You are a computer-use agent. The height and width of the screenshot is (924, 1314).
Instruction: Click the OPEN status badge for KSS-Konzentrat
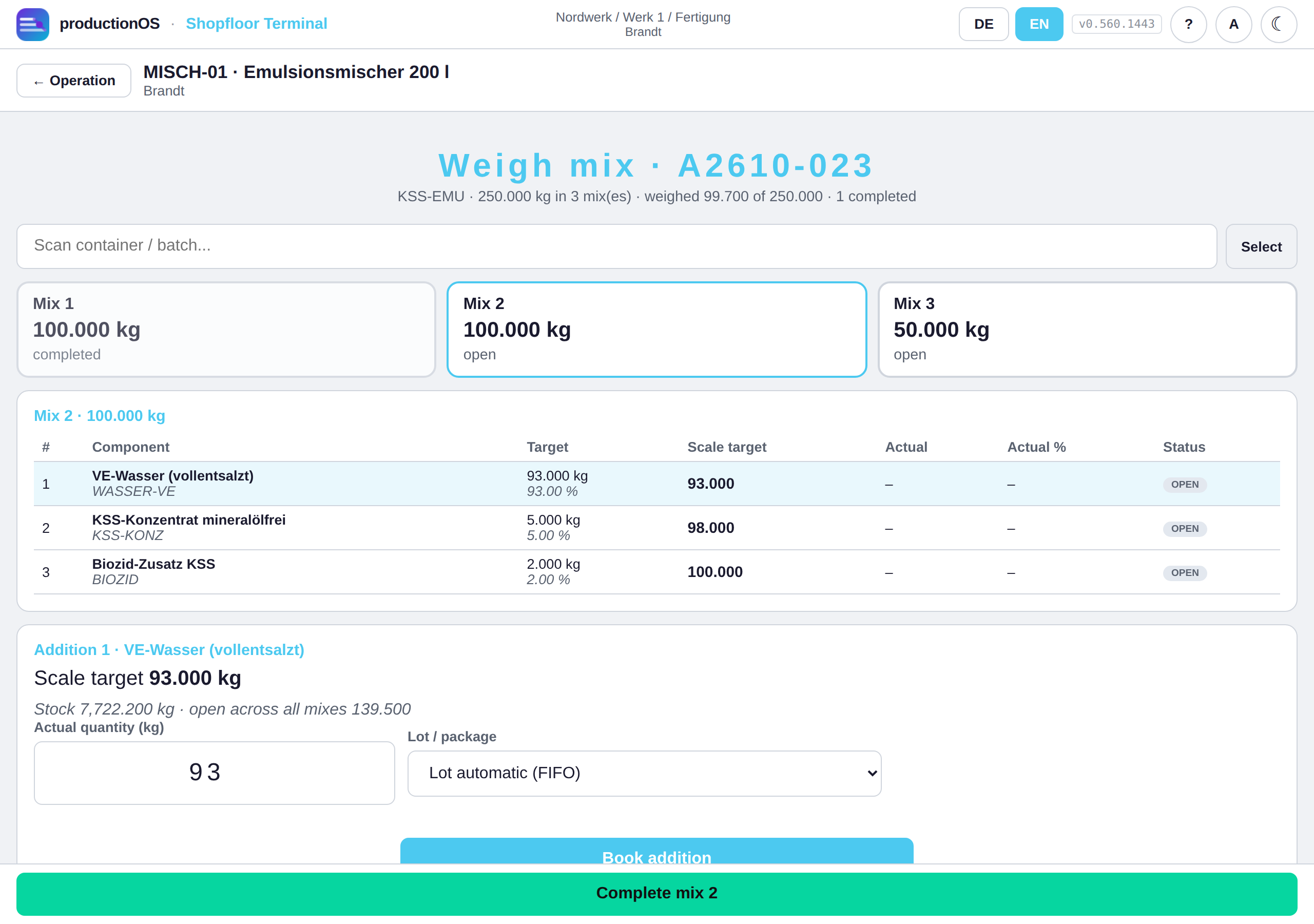pos(1184,528)
